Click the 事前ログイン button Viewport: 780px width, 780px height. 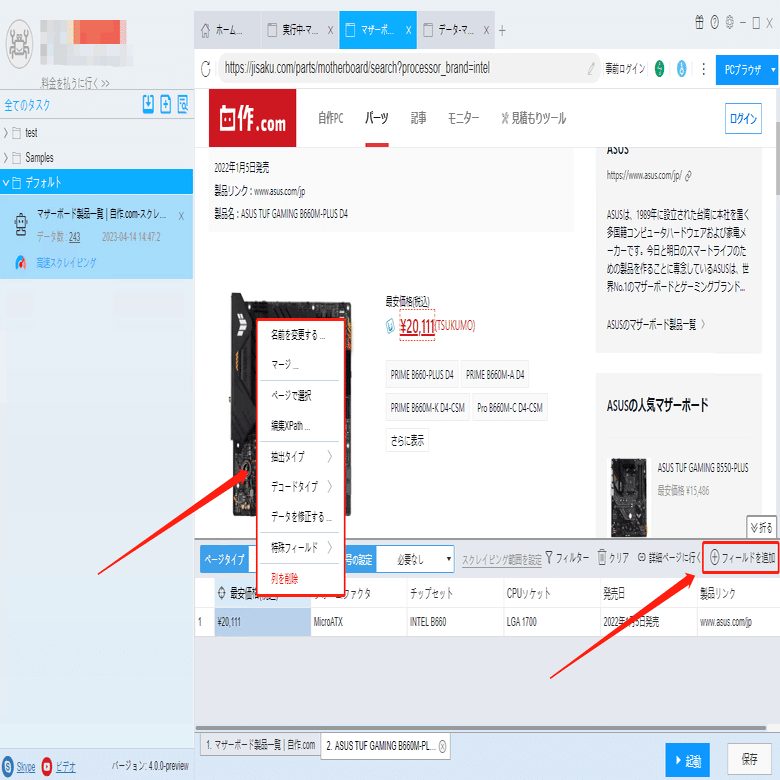coord(625,69)
